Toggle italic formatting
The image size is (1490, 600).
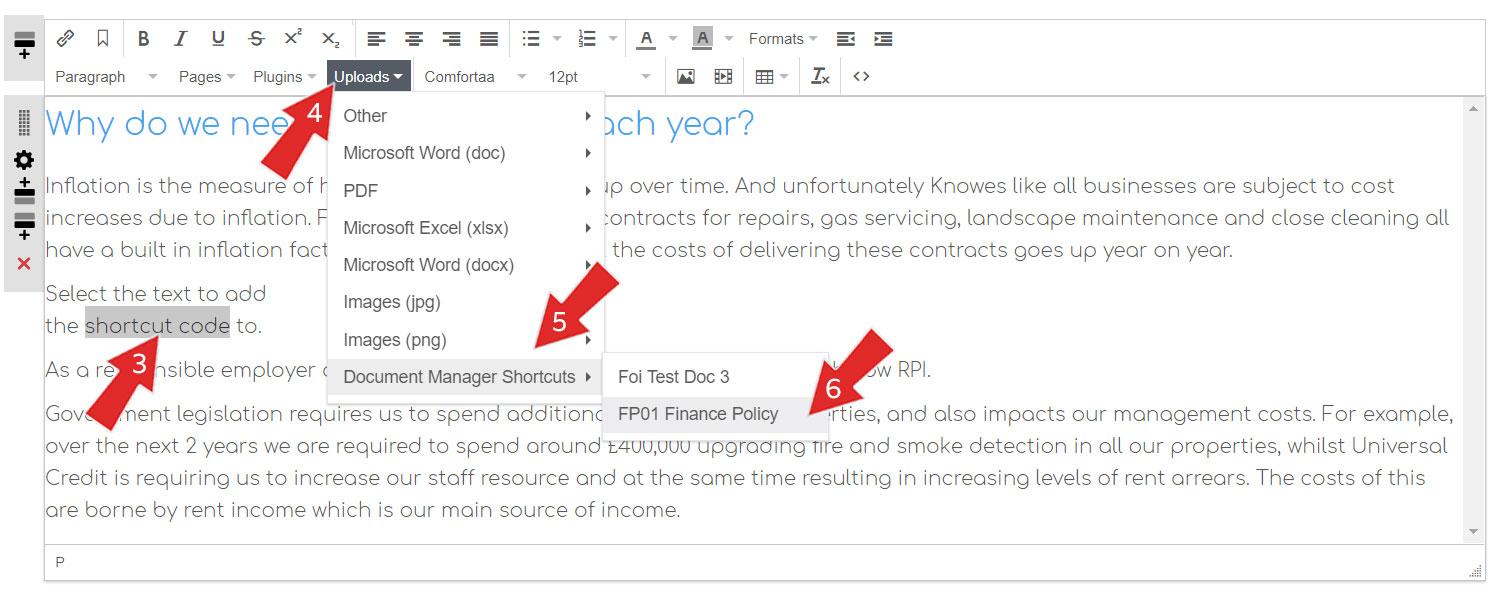[180, 38]
